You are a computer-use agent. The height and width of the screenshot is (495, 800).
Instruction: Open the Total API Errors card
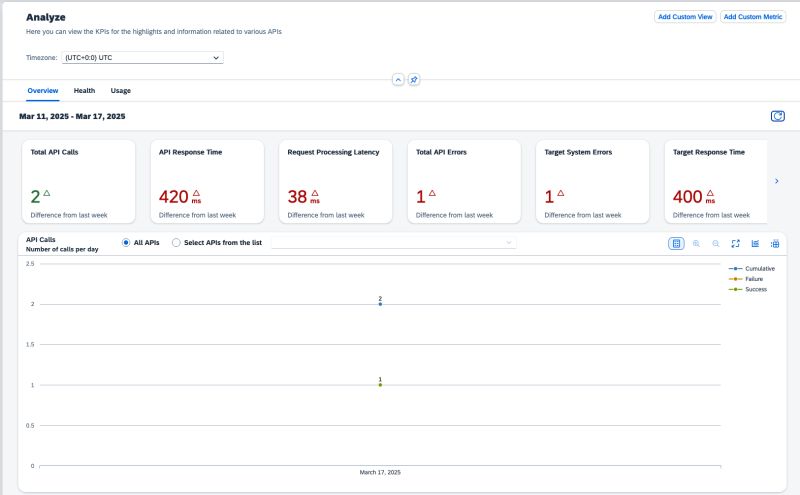point(464,182)
